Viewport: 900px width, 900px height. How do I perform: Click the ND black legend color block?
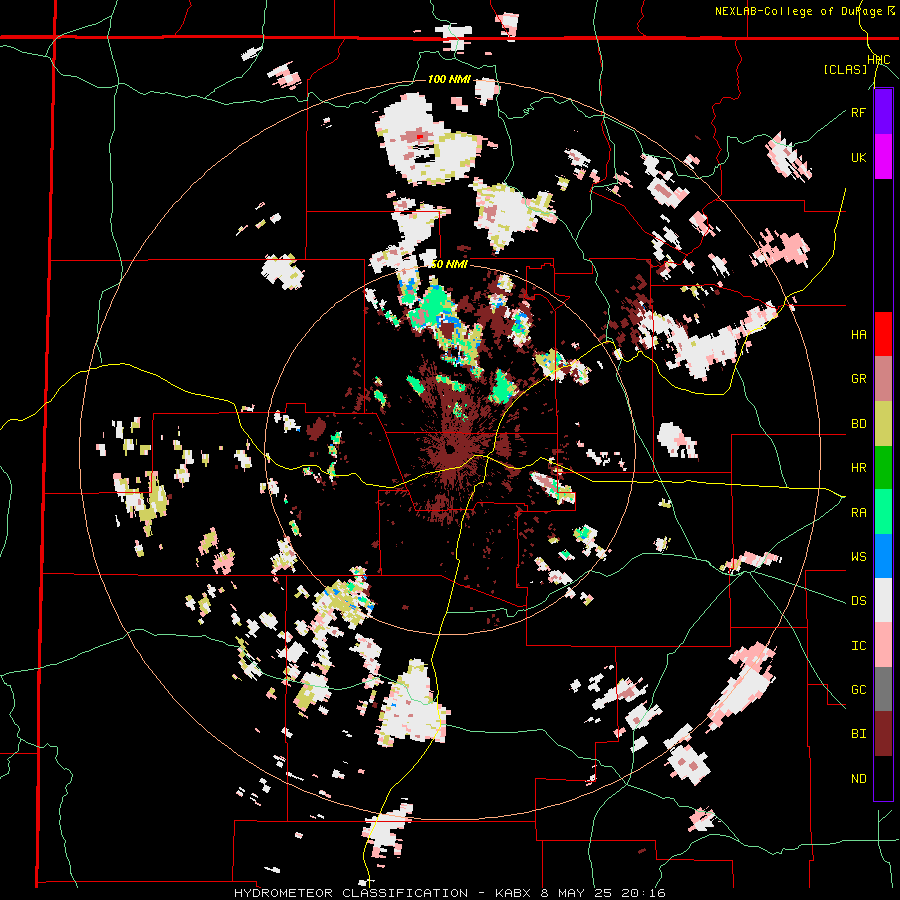[883, 778]
